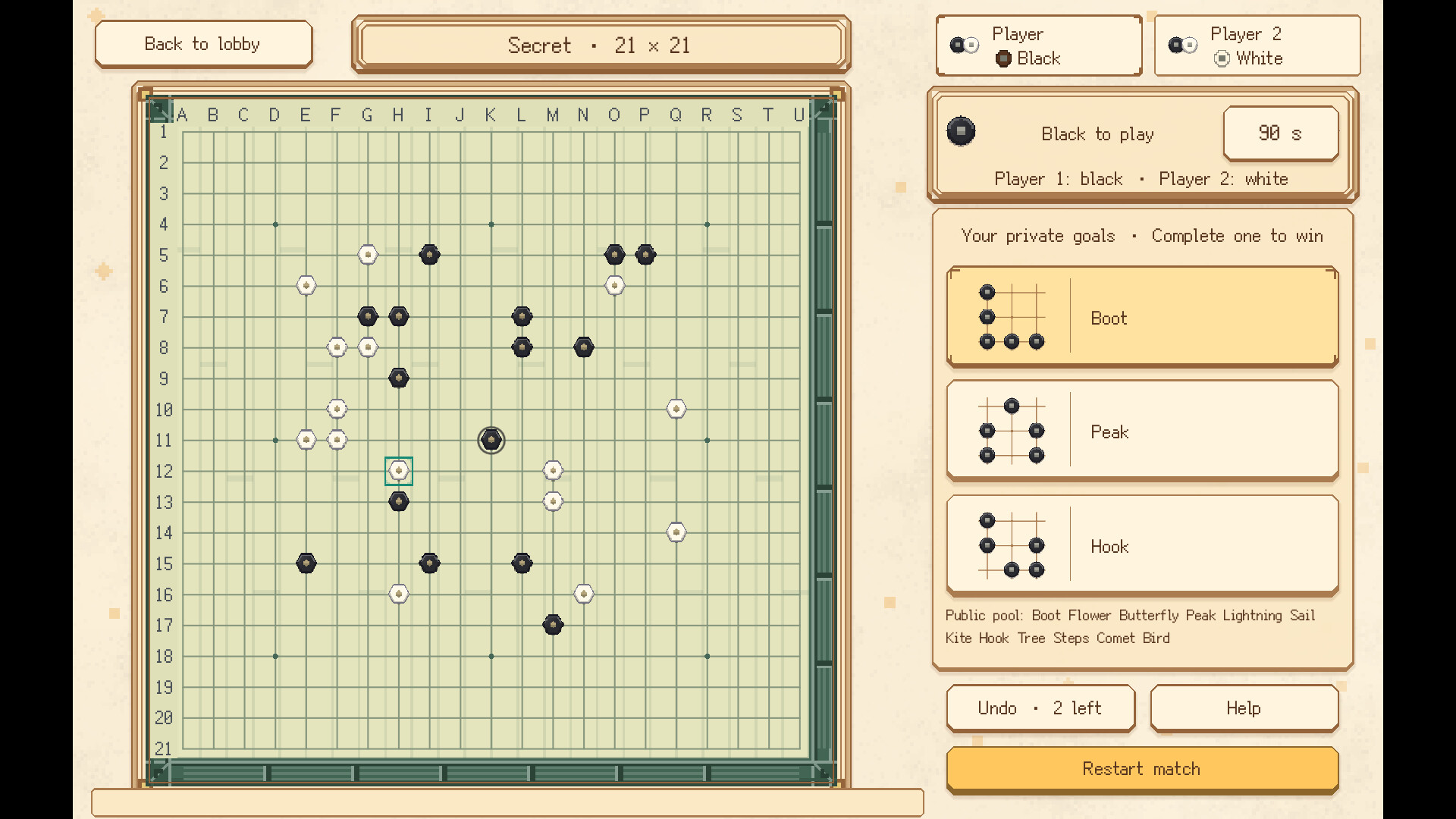The image size is (1456, 819).
Task: Click the black stone at O5
Action: [x=614, y=255]
